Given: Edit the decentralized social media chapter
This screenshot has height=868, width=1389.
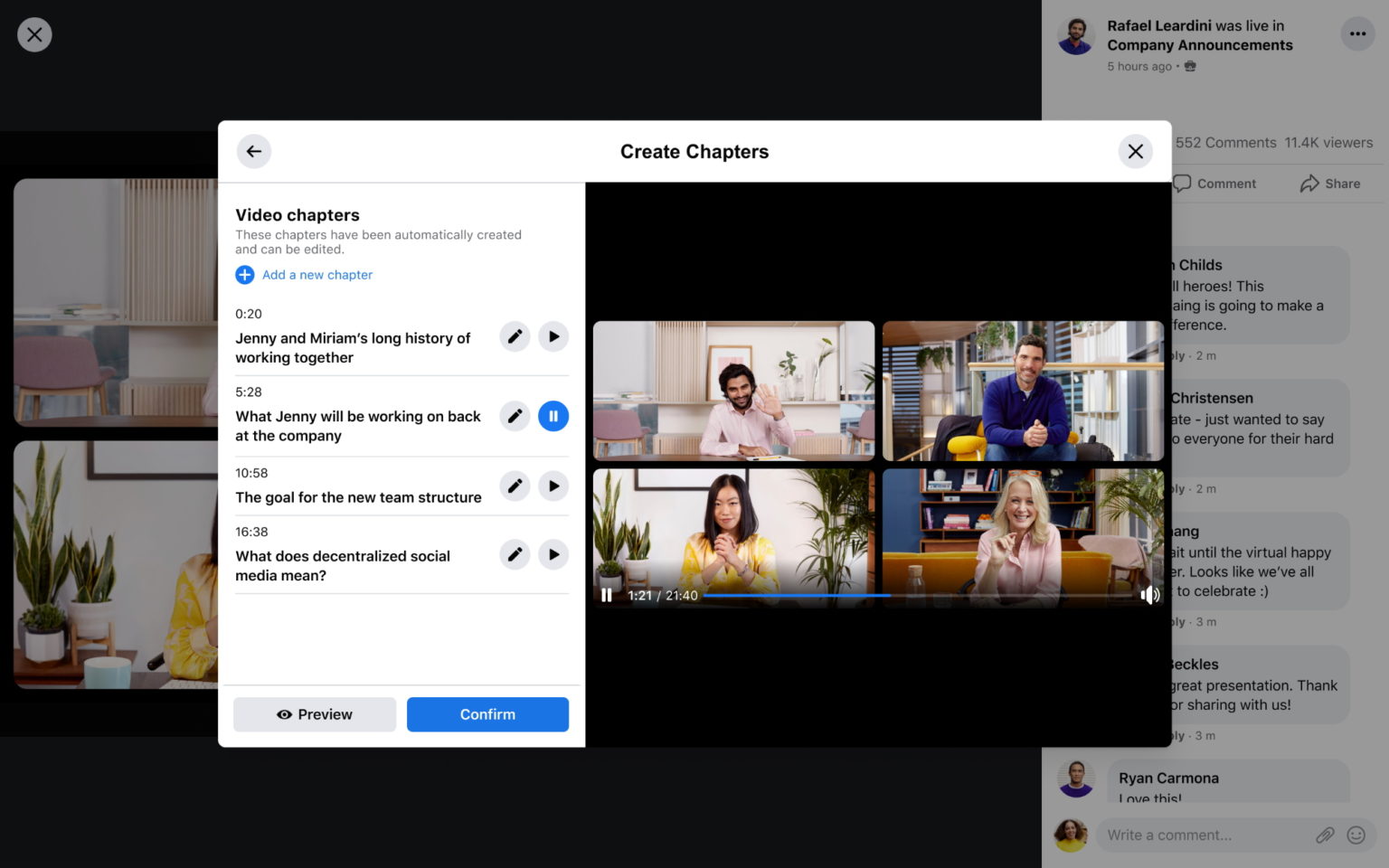Looking at the screenshot, I should tap(515, 554).
